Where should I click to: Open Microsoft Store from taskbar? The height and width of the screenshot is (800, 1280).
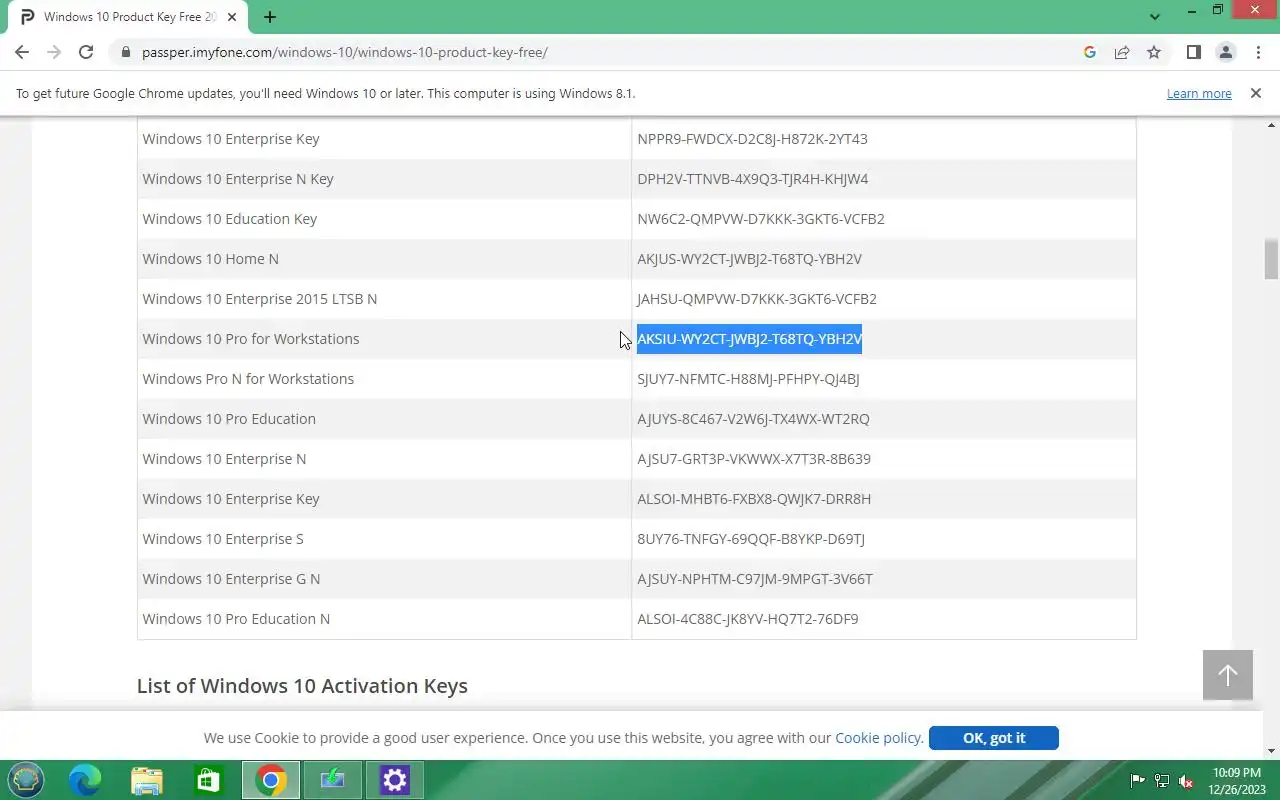(208, 780)
